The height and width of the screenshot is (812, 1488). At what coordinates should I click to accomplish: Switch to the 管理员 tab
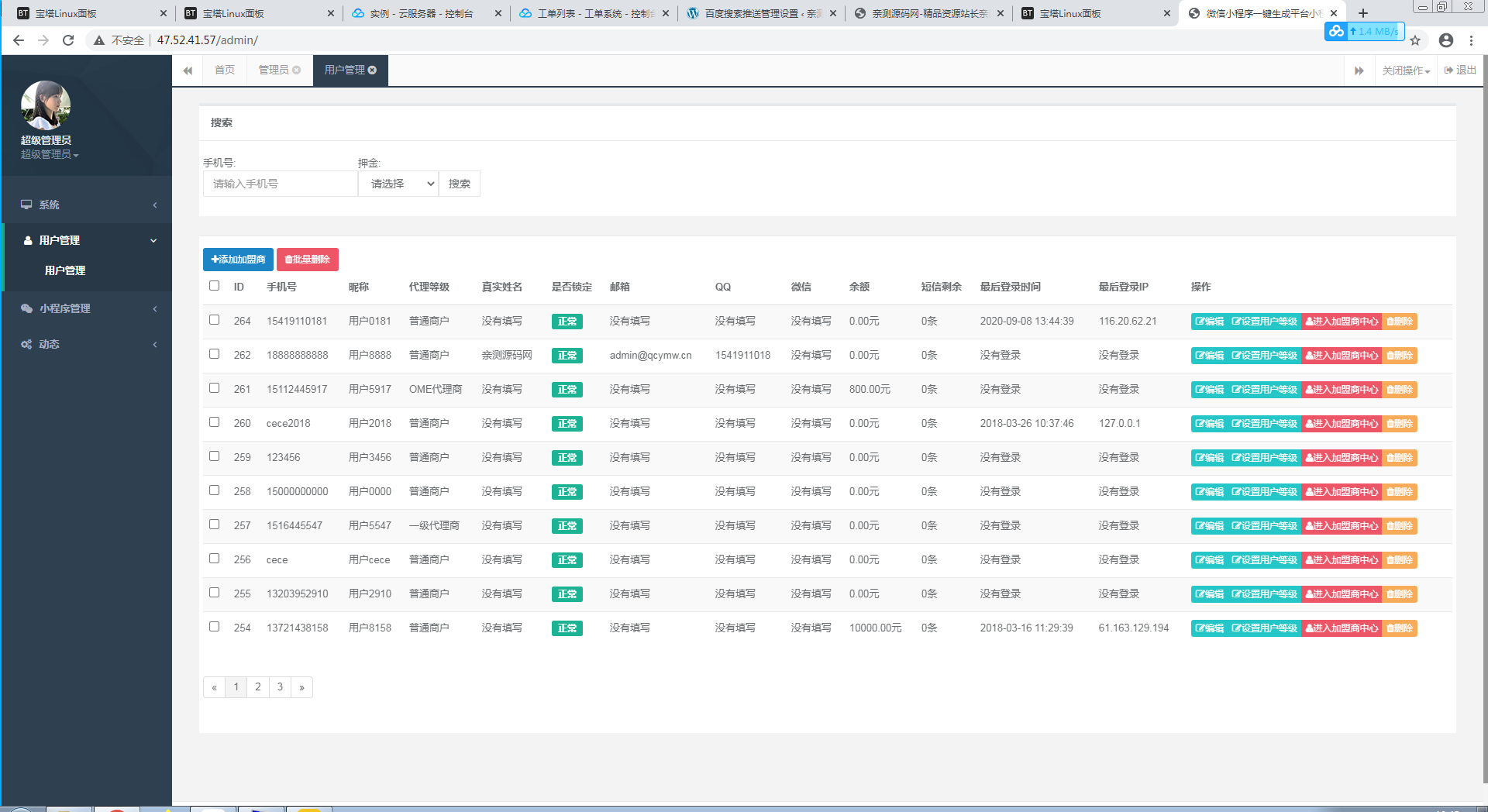tap(274, 71)
